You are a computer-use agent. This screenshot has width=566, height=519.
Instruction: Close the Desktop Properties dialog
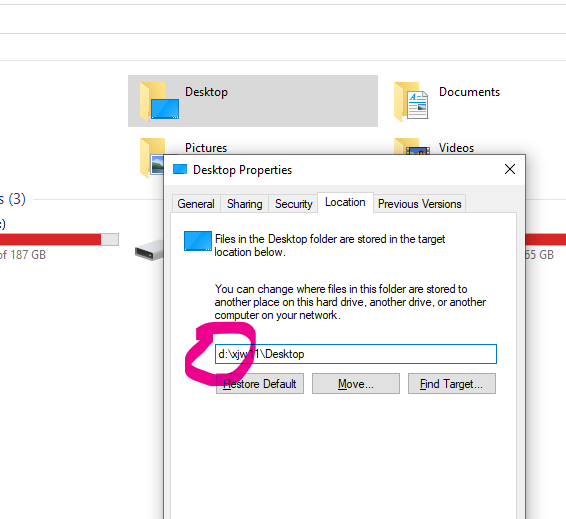click(x=510, y=169)
